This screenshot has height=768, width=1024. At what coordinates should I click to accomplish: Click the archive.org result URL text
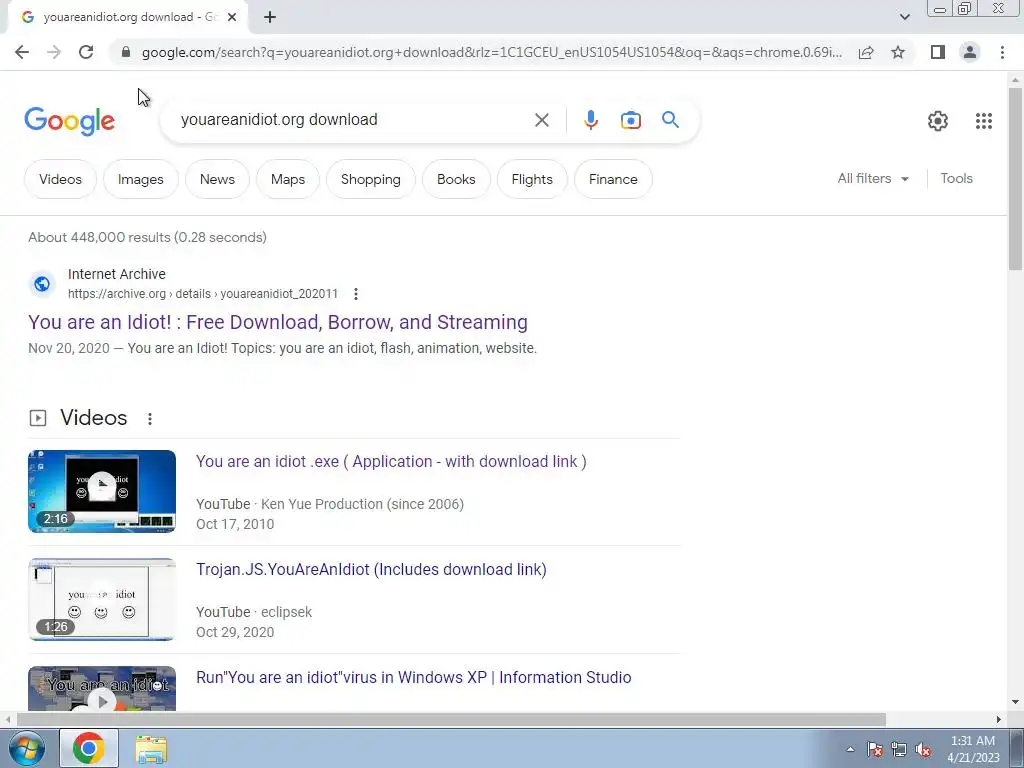click(x=202, y=294)
